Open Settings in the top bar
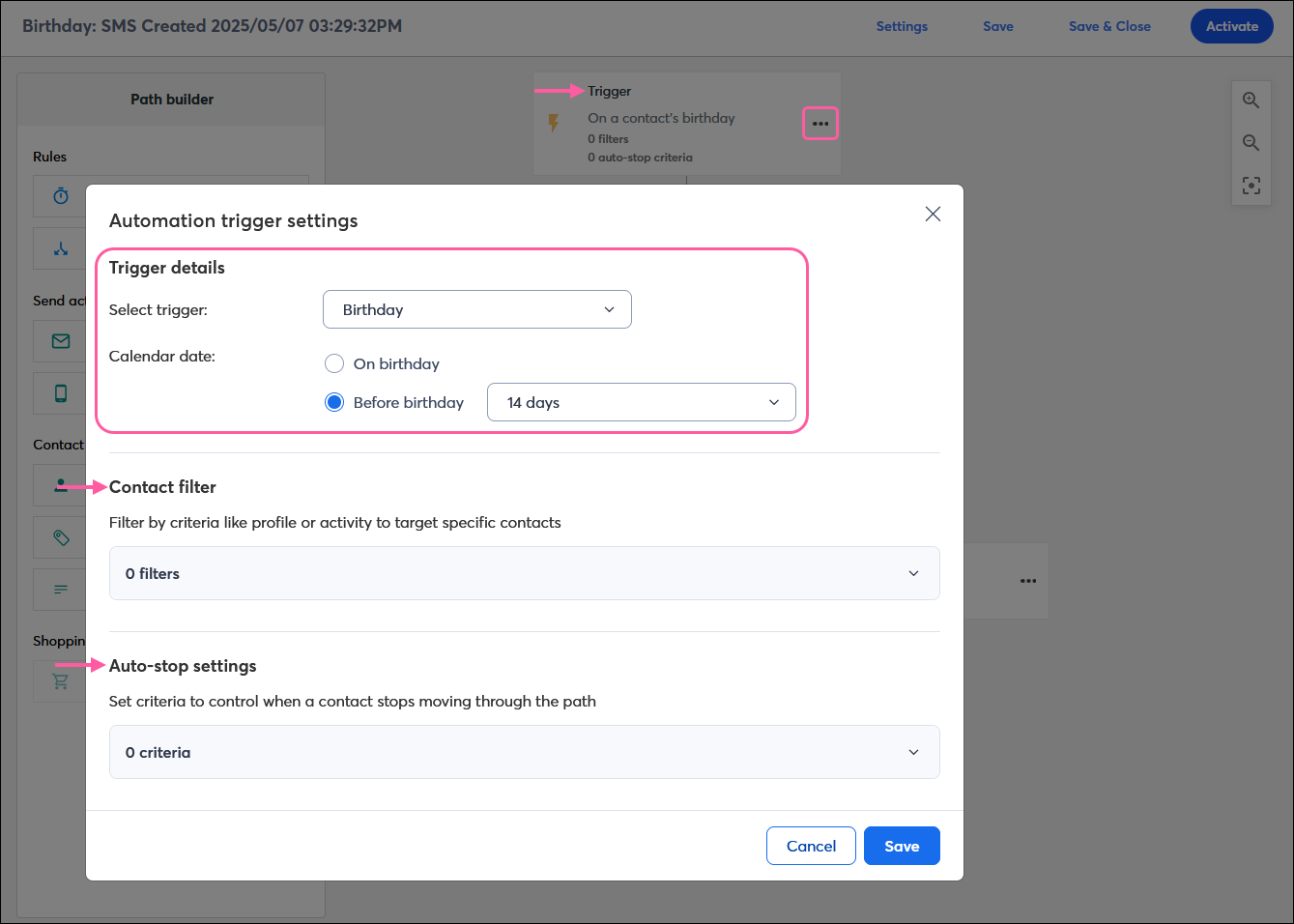 click(x=902, y=26)
